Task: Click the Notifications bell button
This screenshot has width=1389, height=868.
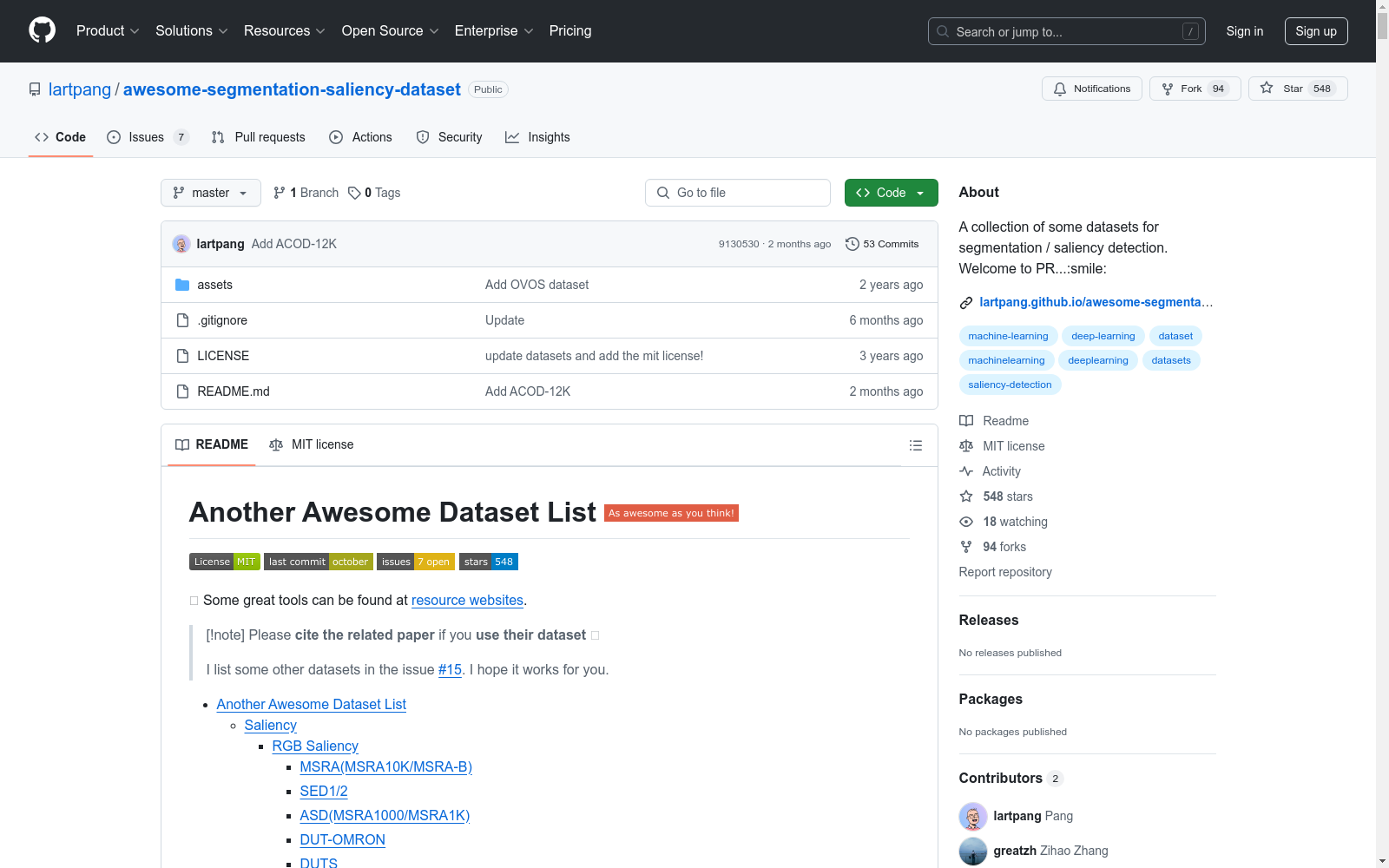Action: 1091,89
